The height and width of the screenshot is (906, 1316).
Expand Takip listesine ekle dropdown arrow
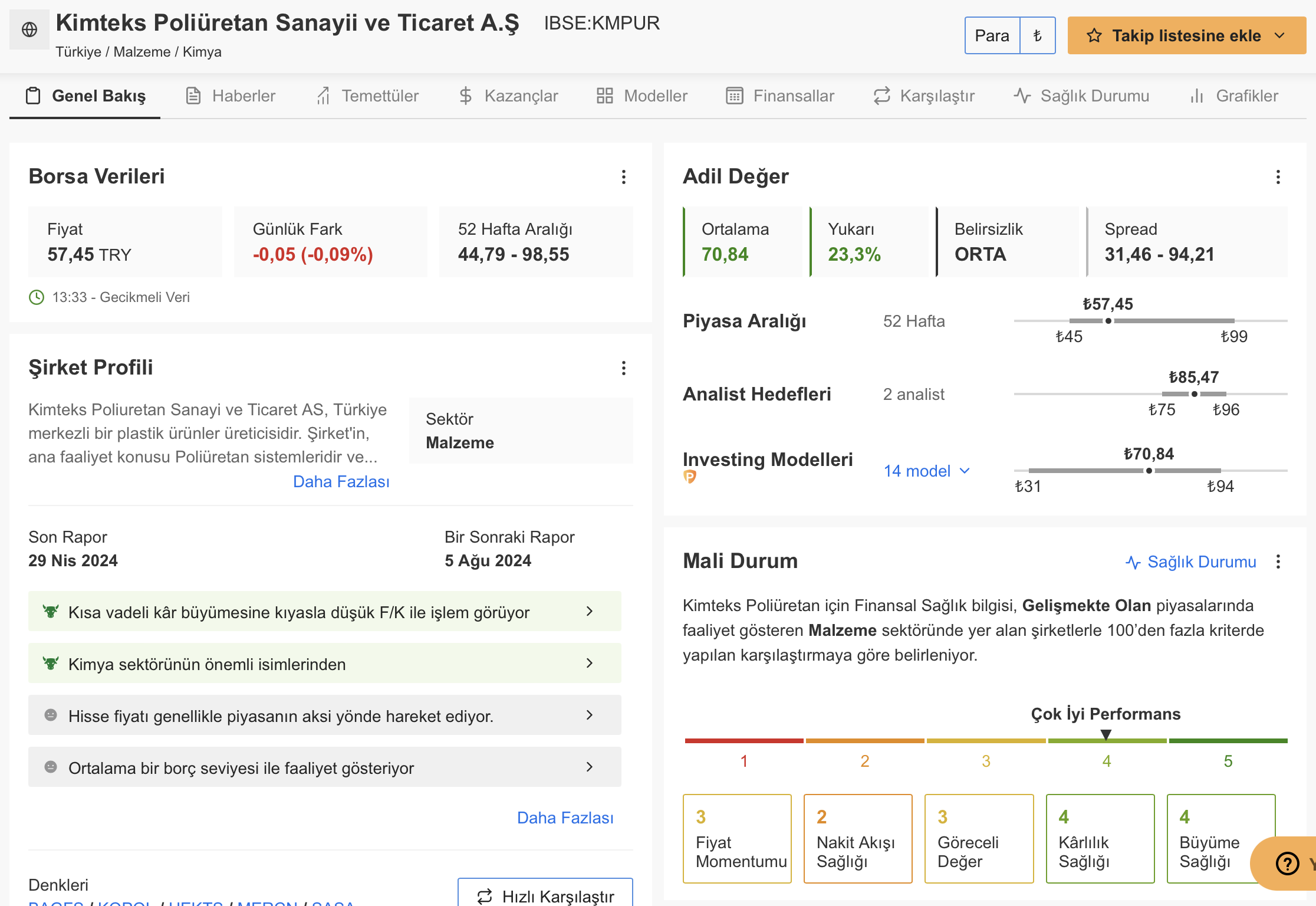[1279, 35]
